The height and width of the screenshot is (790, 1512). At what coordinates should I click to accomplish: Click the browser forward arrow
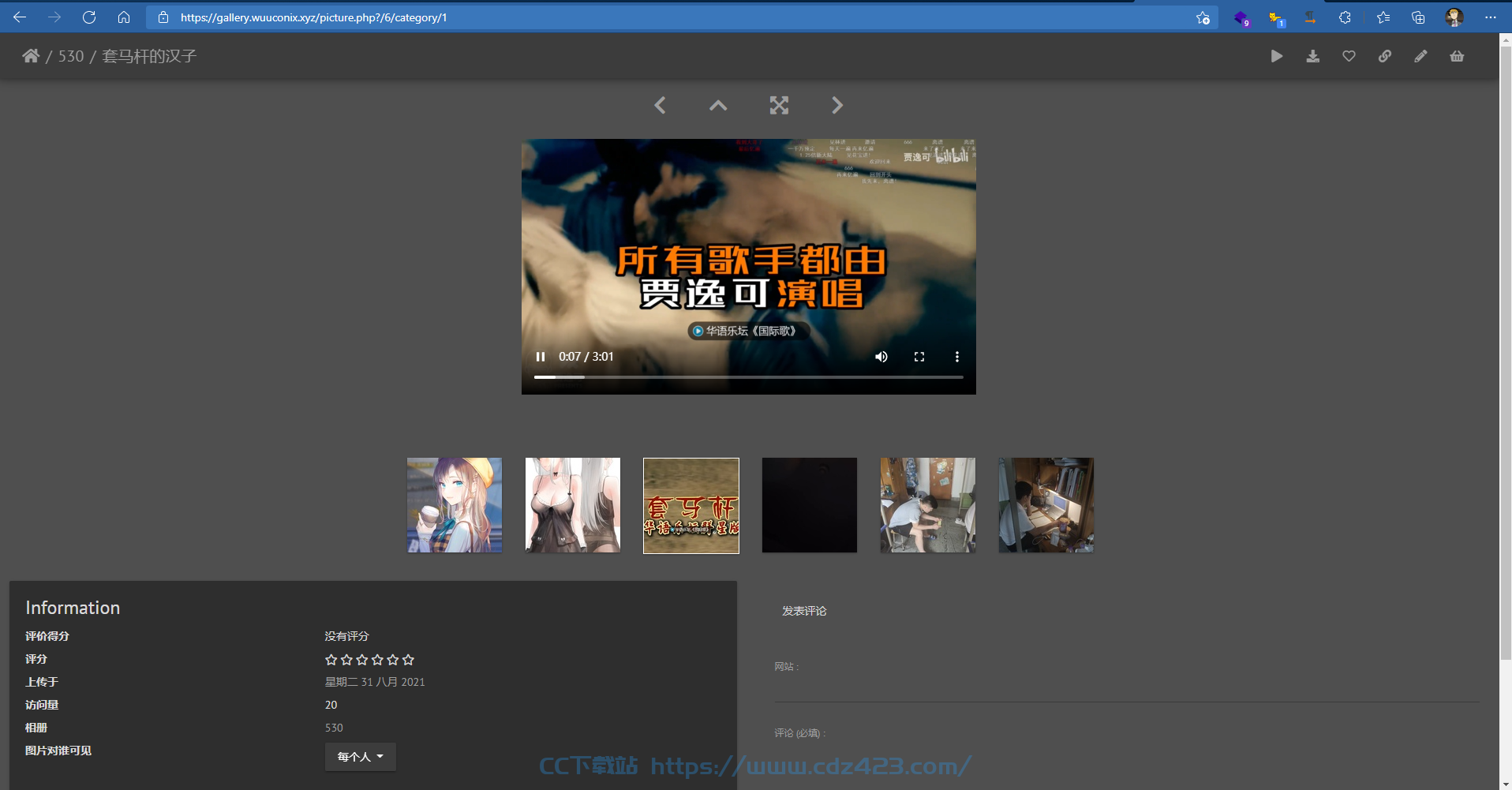pos(54,17)
